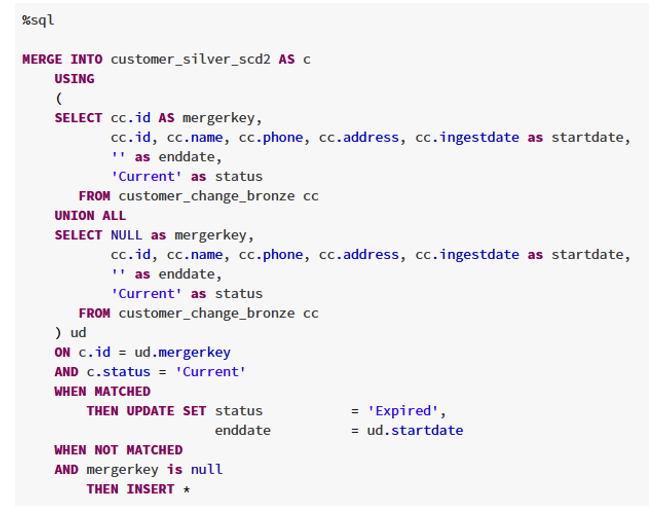Select the MERGE INTO keywords
659x513 pixels.
coord(62,59)
